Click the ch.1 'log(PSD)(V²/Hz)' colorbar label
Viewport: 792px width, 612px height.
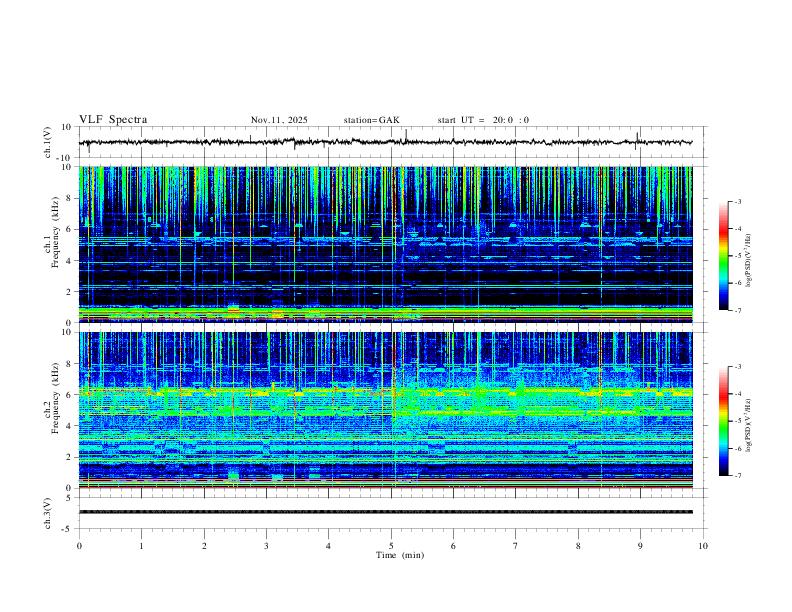(x=749, y=261)
